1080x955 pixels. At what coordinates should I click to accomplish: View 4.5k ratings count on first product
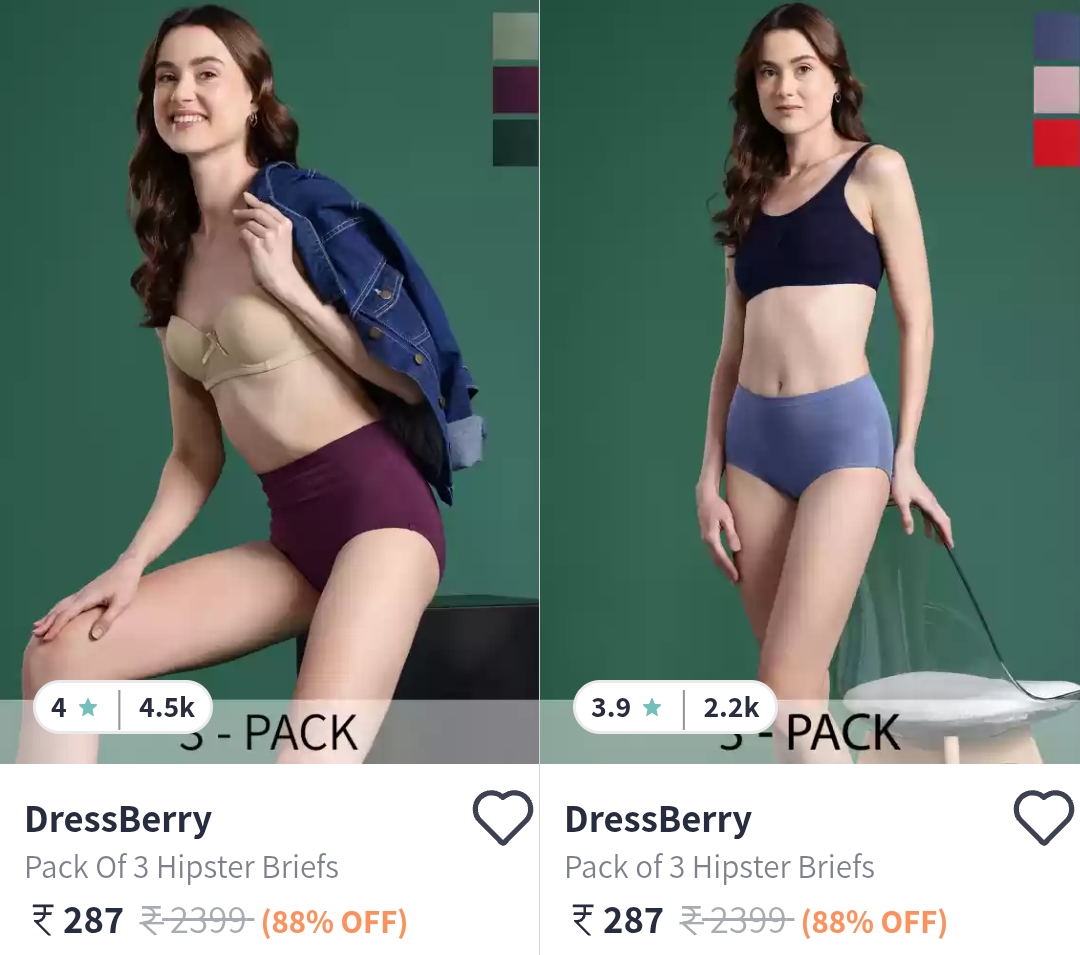coord(167,707)
